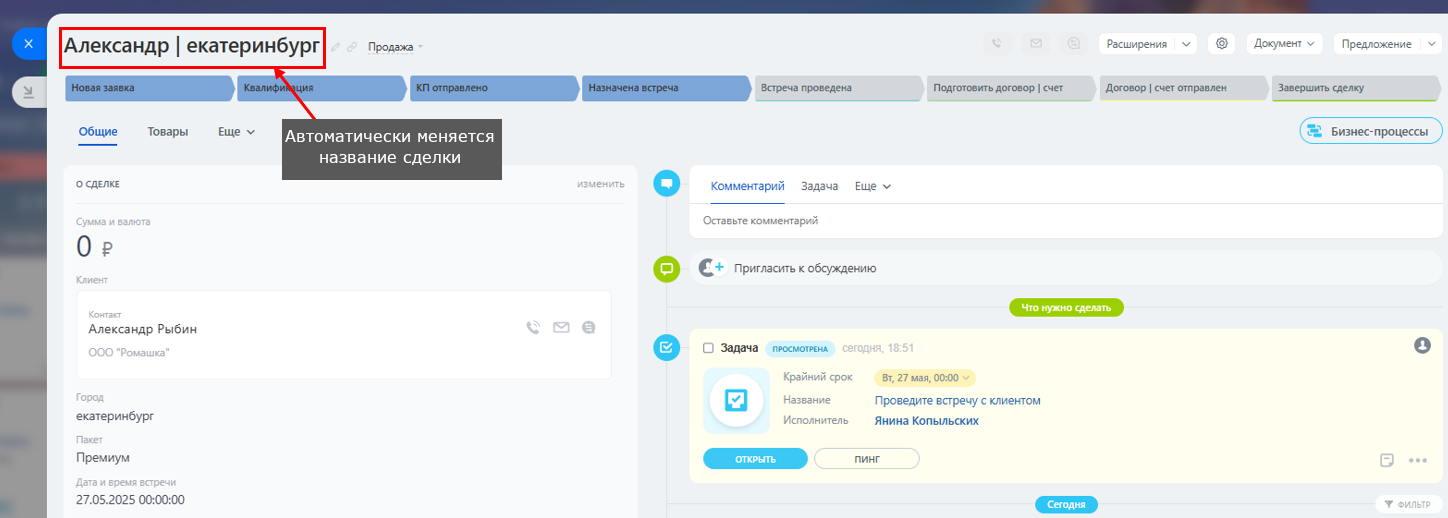Copy deal link with the chain icon
The image size is (1448, 518).
pyautogui.click(x=352, y=47)
